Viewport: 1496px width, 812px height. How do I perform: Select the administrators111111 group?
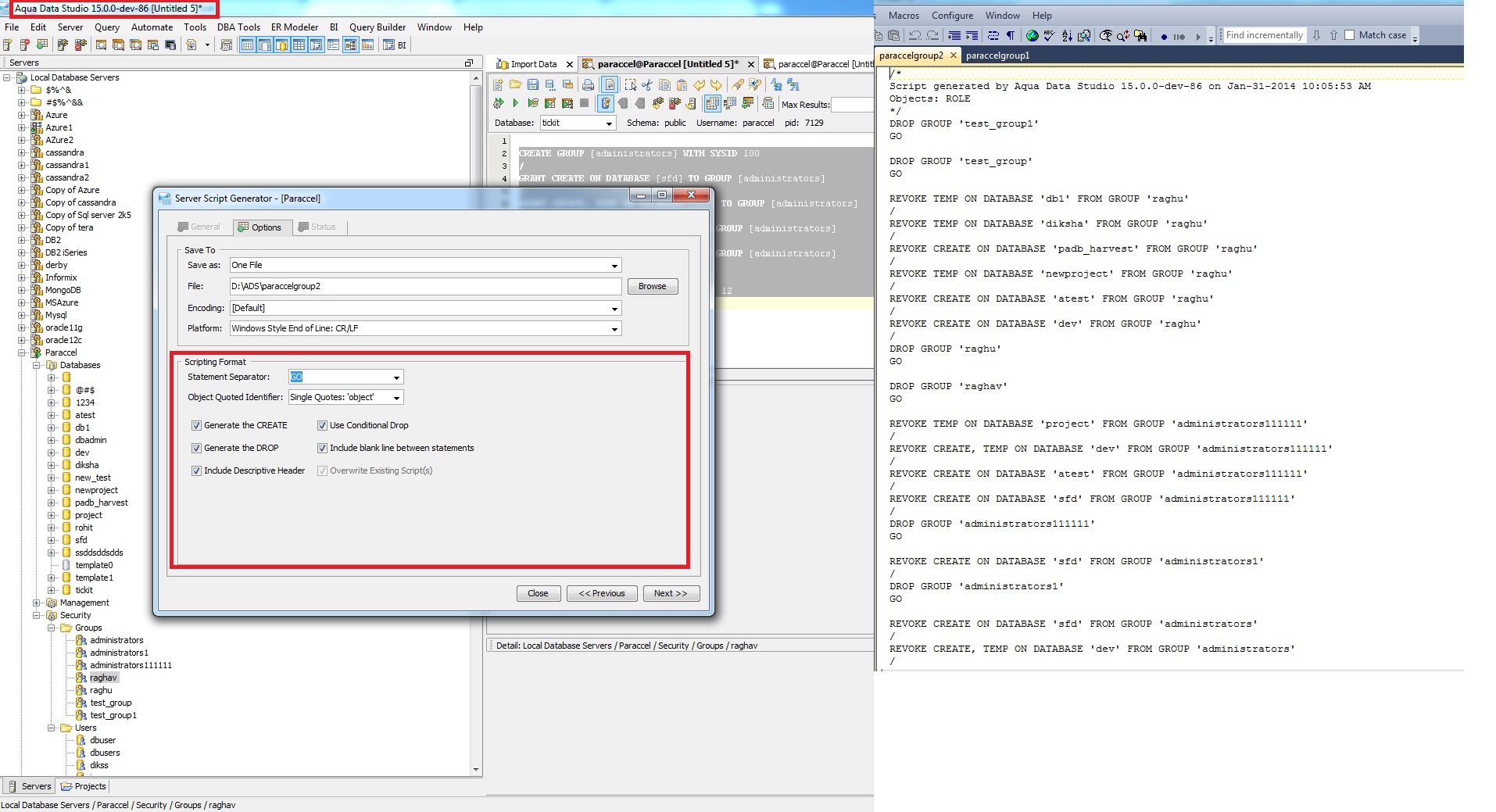(131, 666)
